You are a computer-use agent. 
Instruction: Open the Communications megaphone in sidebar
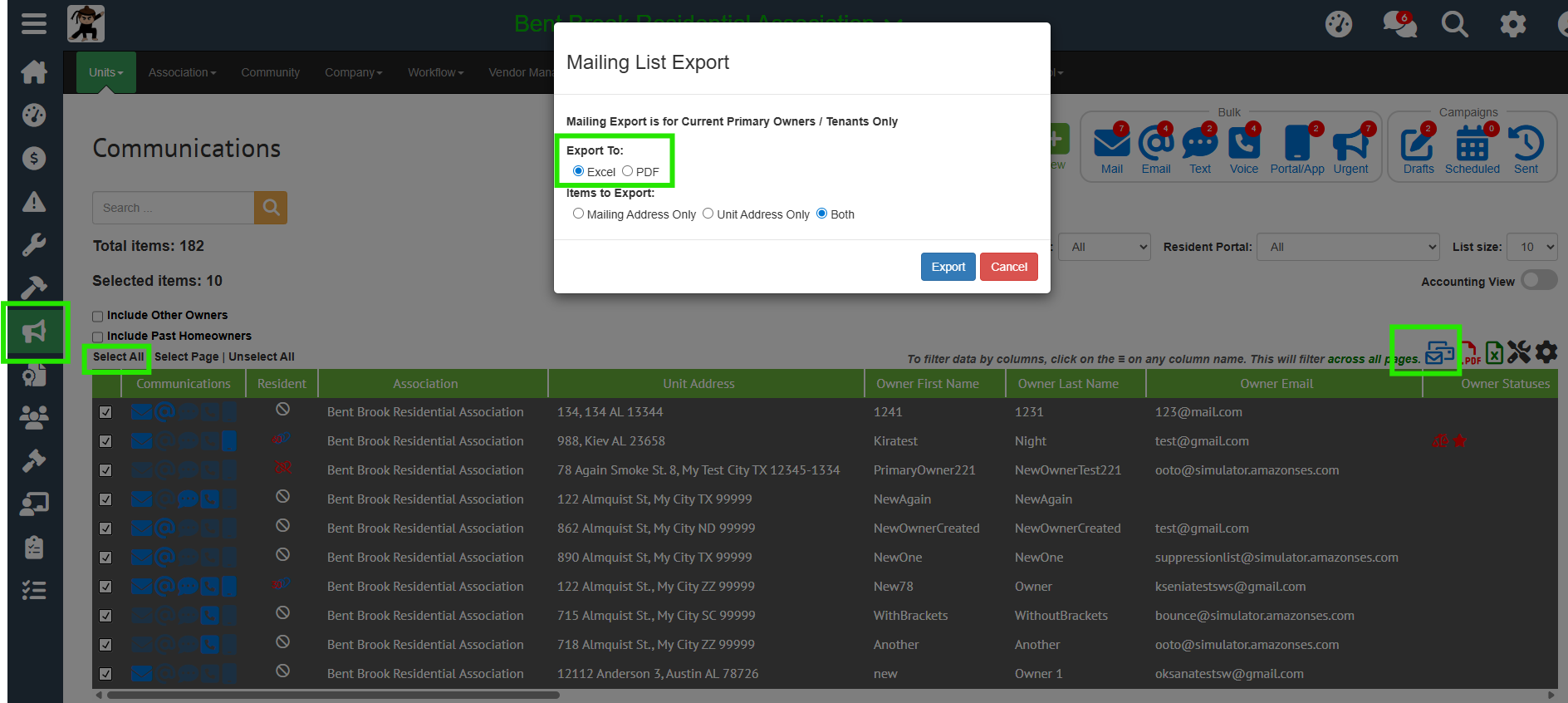(35, 332)
